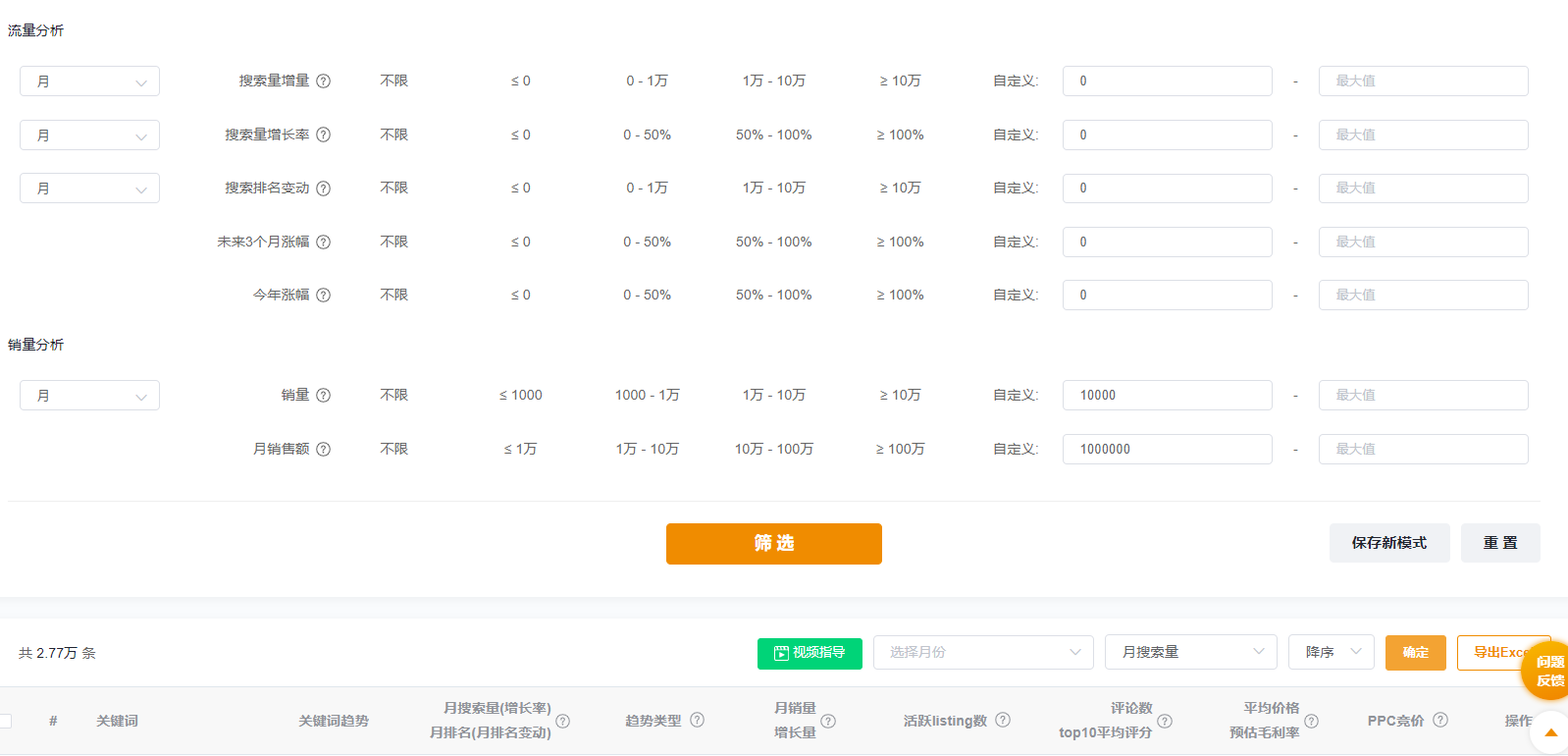This screenshot has height=756, width=1568.
Task: Open the 问题反馈 feedback bubble
Action: coord(1548,671)
